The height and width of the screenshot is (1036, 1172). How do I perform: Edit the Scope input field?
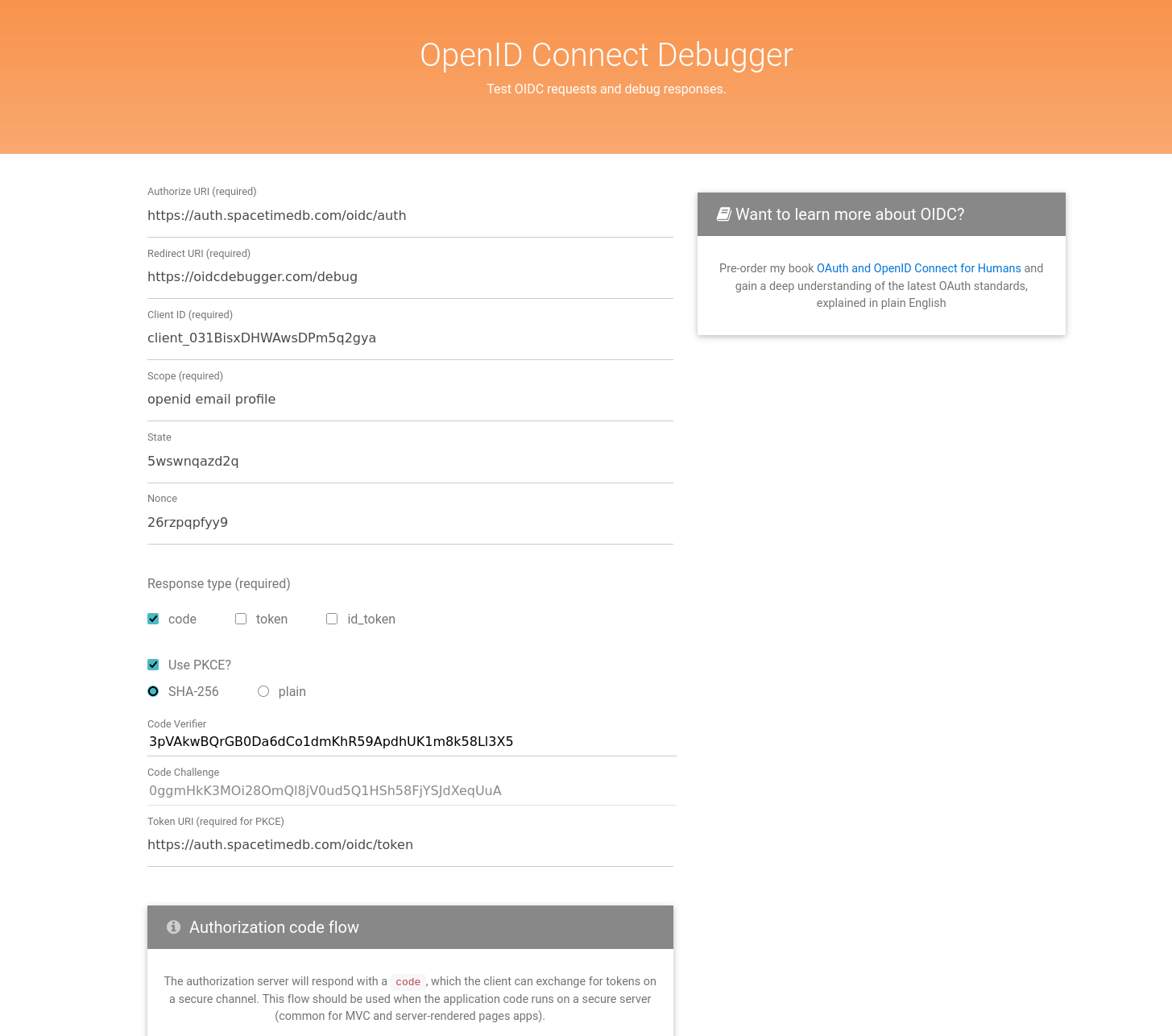tap(410, 400)
